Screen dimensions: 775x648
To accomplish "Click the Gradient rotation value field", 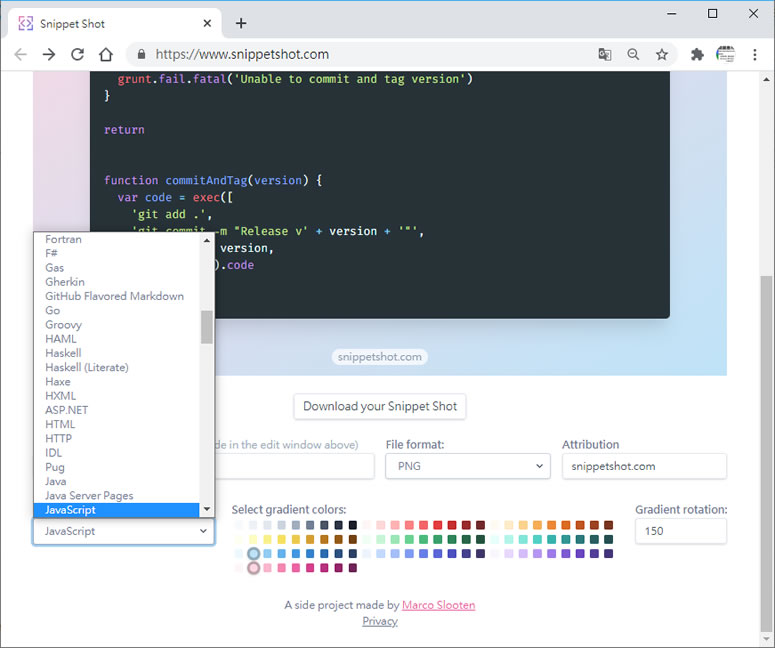I will tap(681, 531).
